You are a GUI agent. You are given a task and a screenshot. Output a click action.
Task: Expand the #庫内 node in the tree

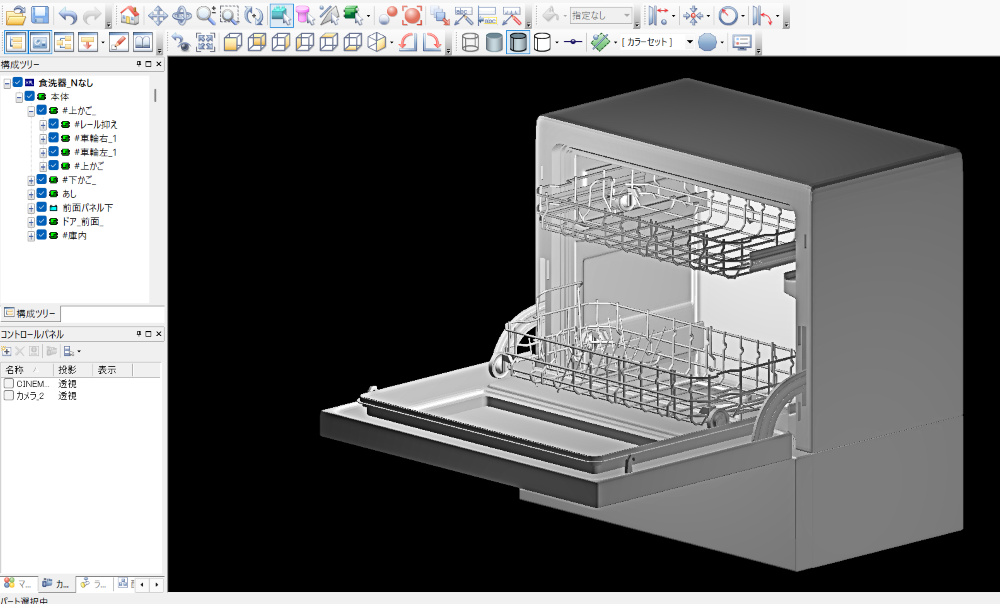coord(31,235)
